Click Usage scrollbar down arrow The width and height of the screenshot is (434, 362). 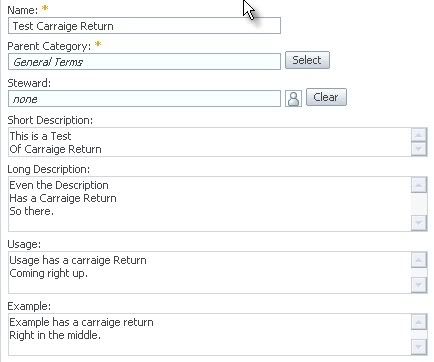(419, 285)
